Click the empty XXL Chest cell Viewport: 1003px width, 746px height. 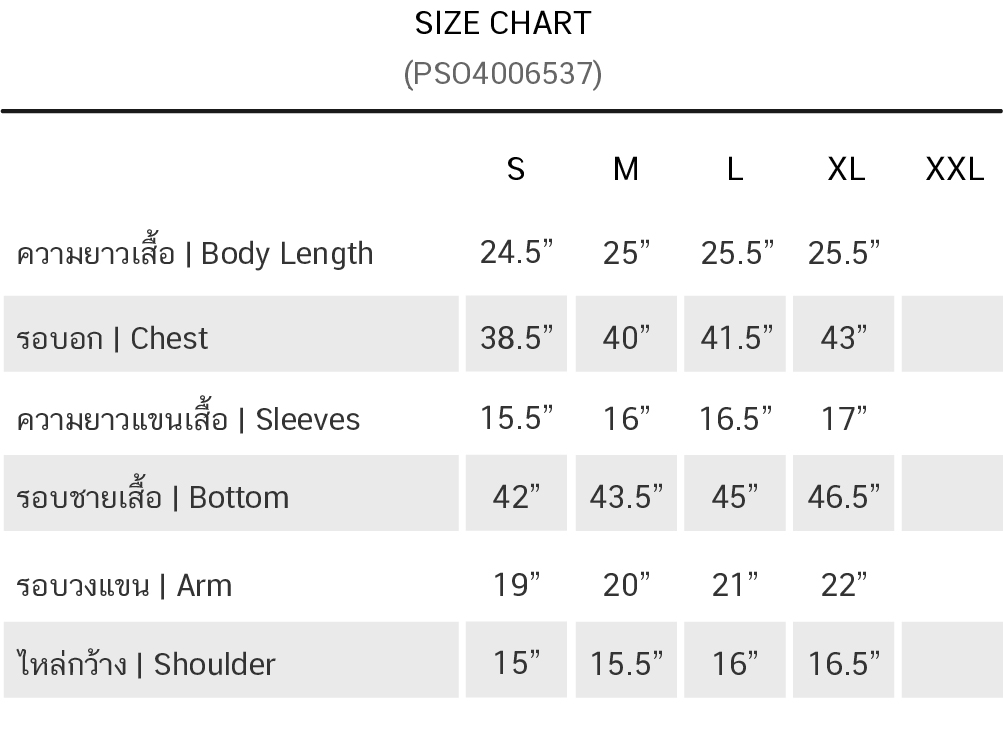(952, 335)
